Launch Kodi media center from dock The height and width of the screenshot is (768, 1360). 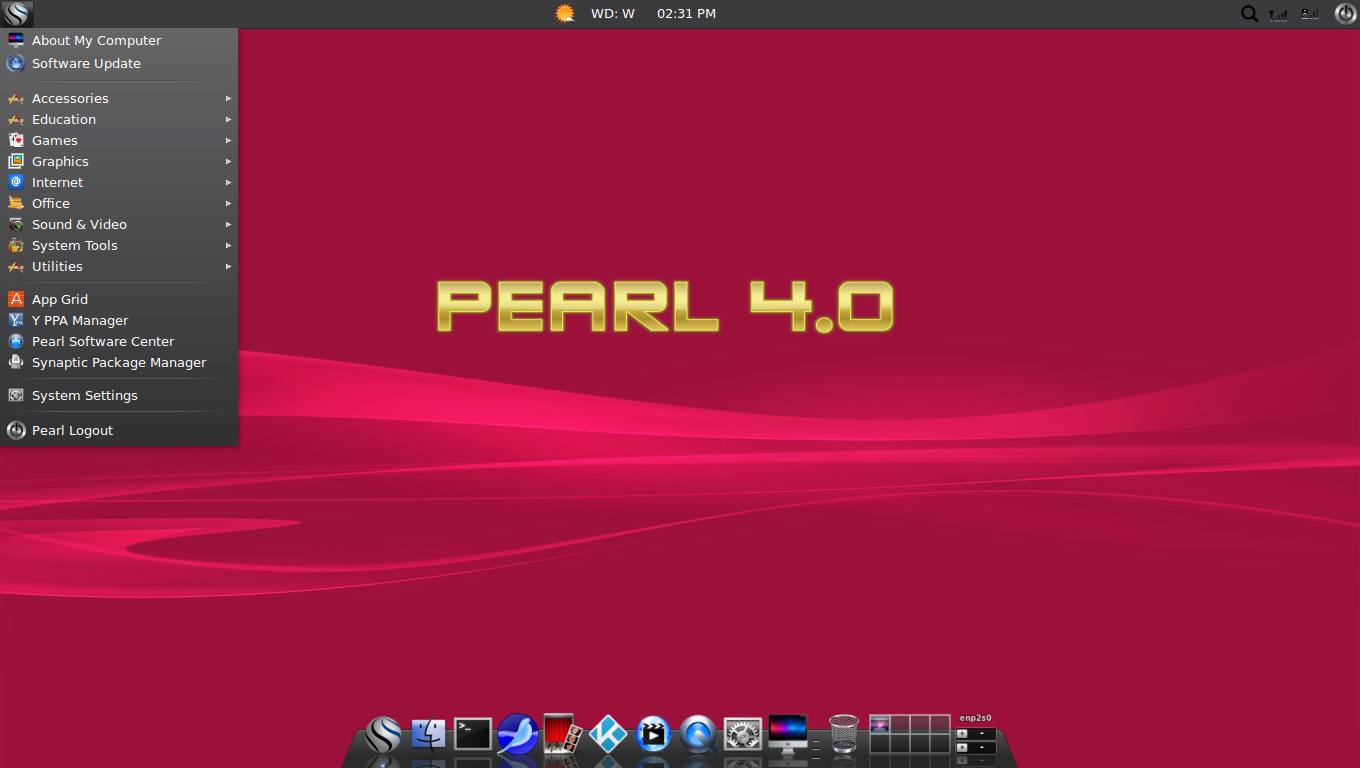tap(608, 735)
